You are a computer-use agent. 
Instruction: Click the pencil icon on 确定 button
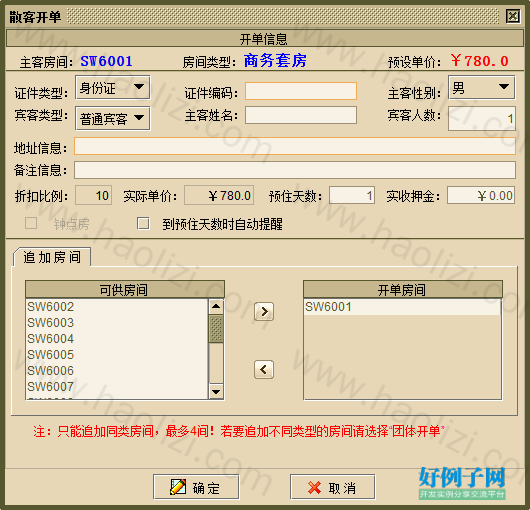178,487
